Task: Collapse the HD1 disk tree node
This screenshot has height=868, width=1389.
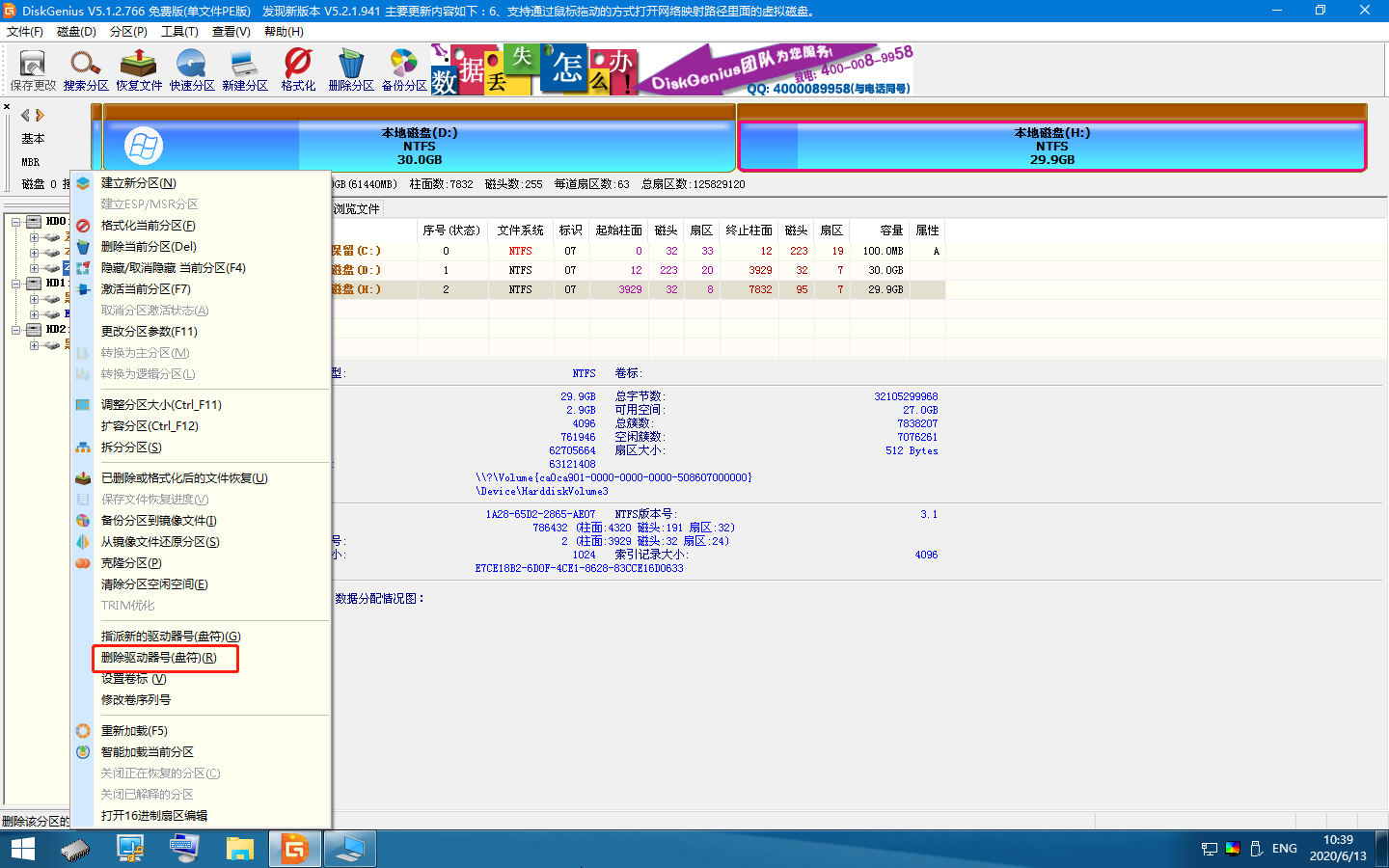Action: (x=16, y=284)
